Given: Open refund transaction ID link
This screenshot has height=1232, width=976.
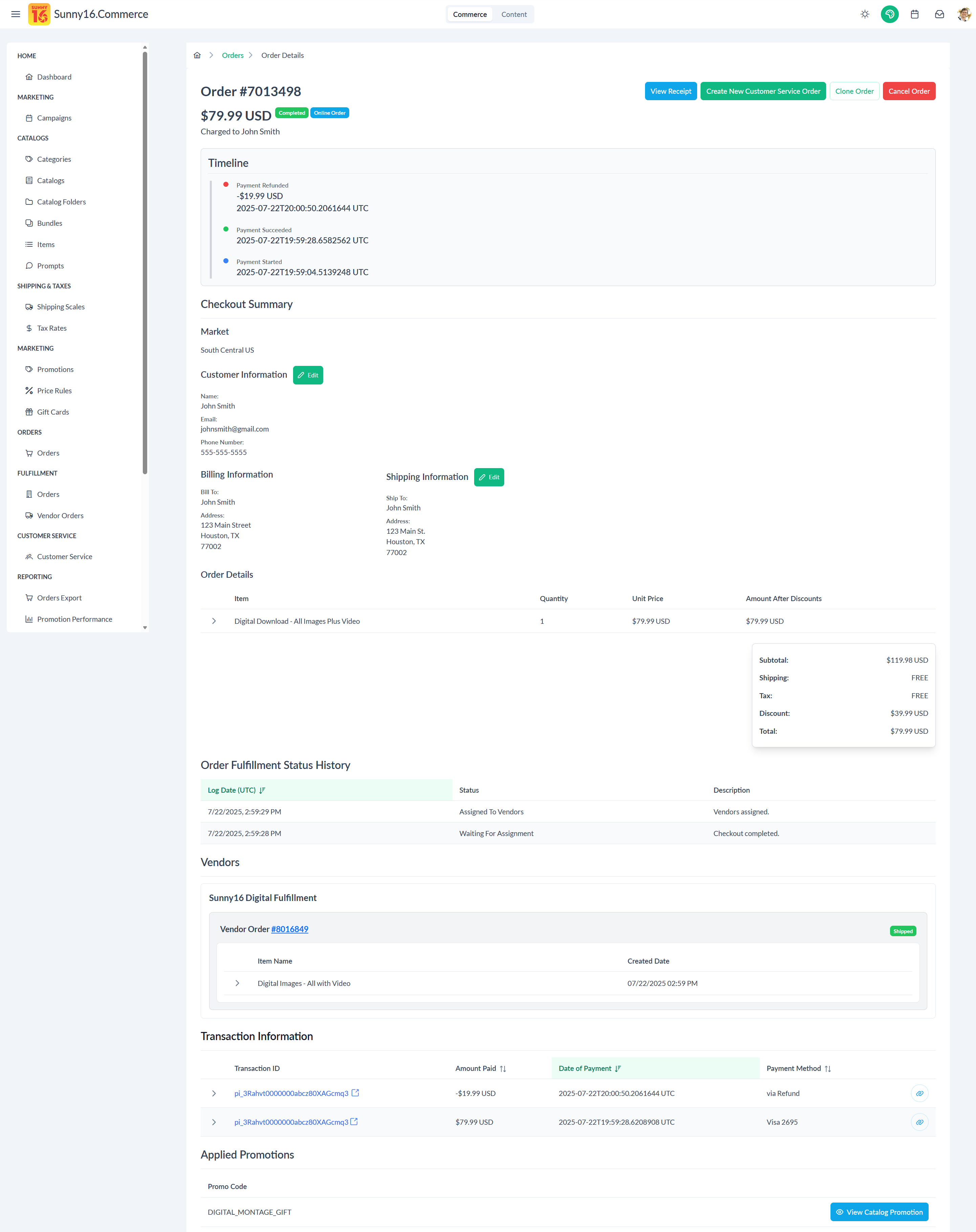Looking at the screenshot, I should (x=291, y=1093).
